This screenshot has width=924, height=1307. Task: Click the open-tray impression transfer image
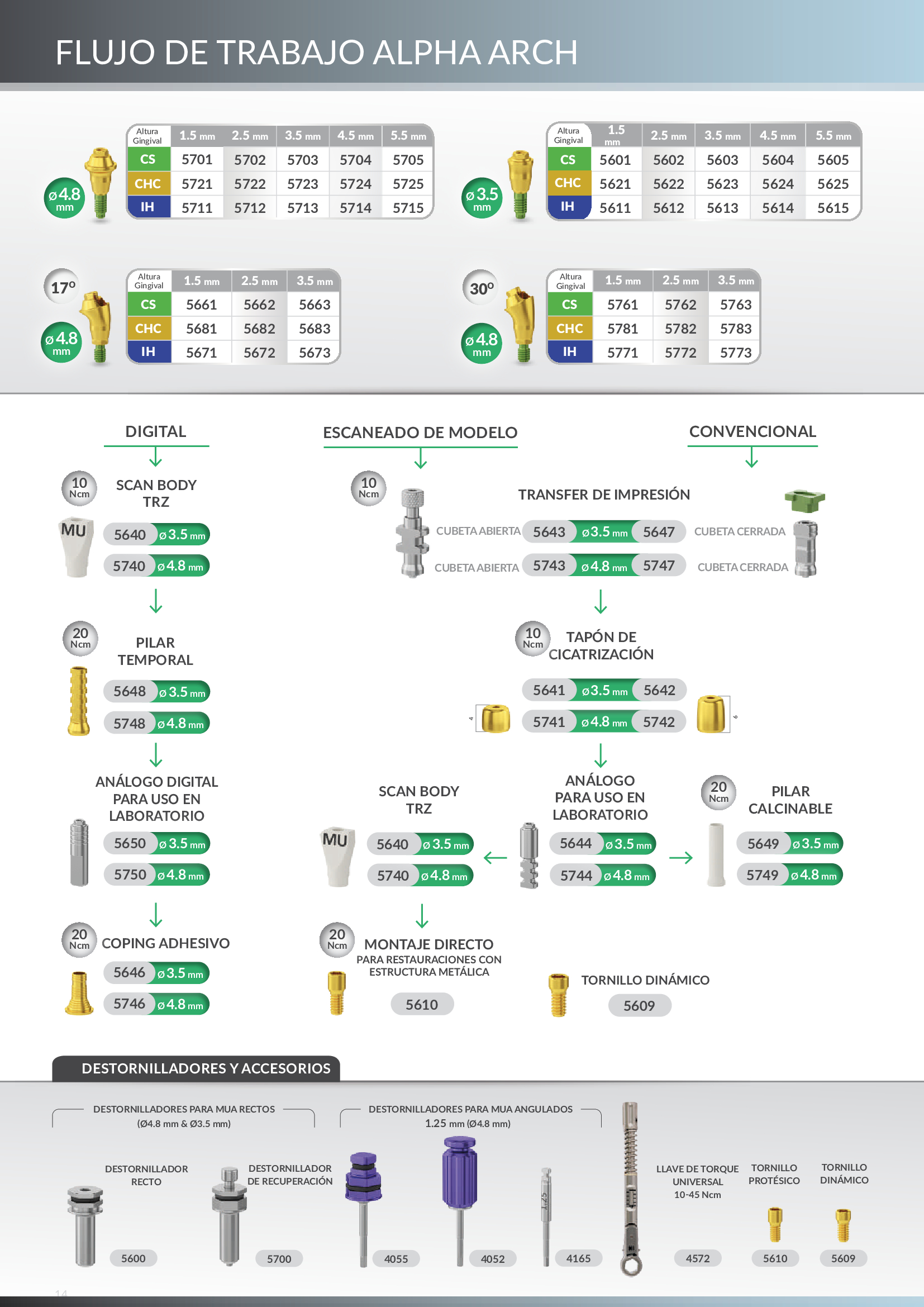[x=412, y=533]
